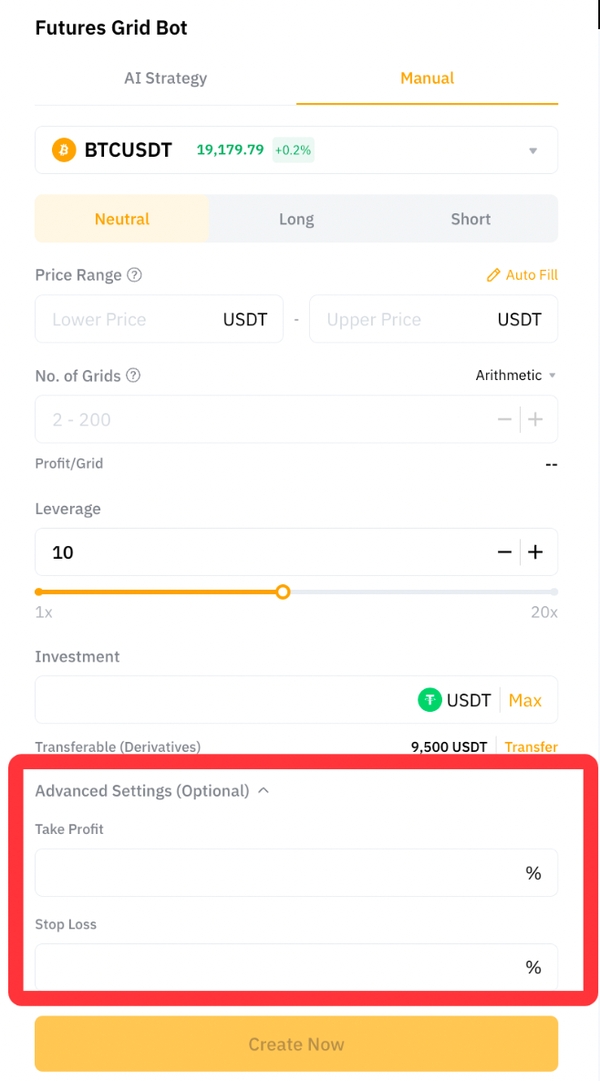Collapse the Advanced Settings section

click(264, 791)
